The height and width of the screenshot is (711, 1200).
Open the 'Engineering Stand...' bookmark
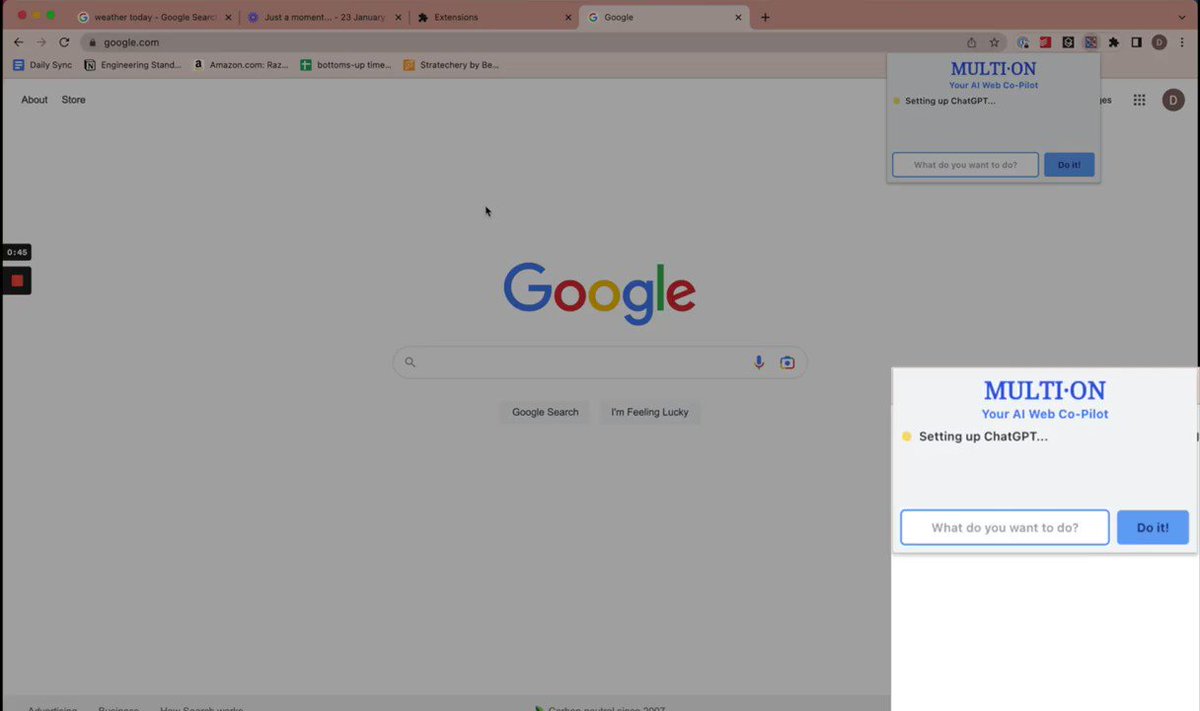(x=133, y=65)
